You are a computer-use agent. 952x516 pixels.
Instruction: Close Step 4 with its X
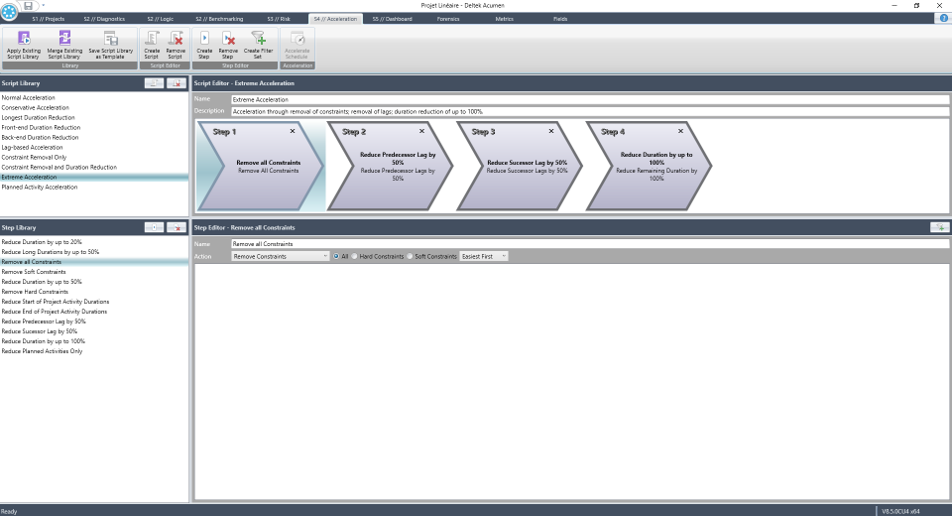click(681, 131)
